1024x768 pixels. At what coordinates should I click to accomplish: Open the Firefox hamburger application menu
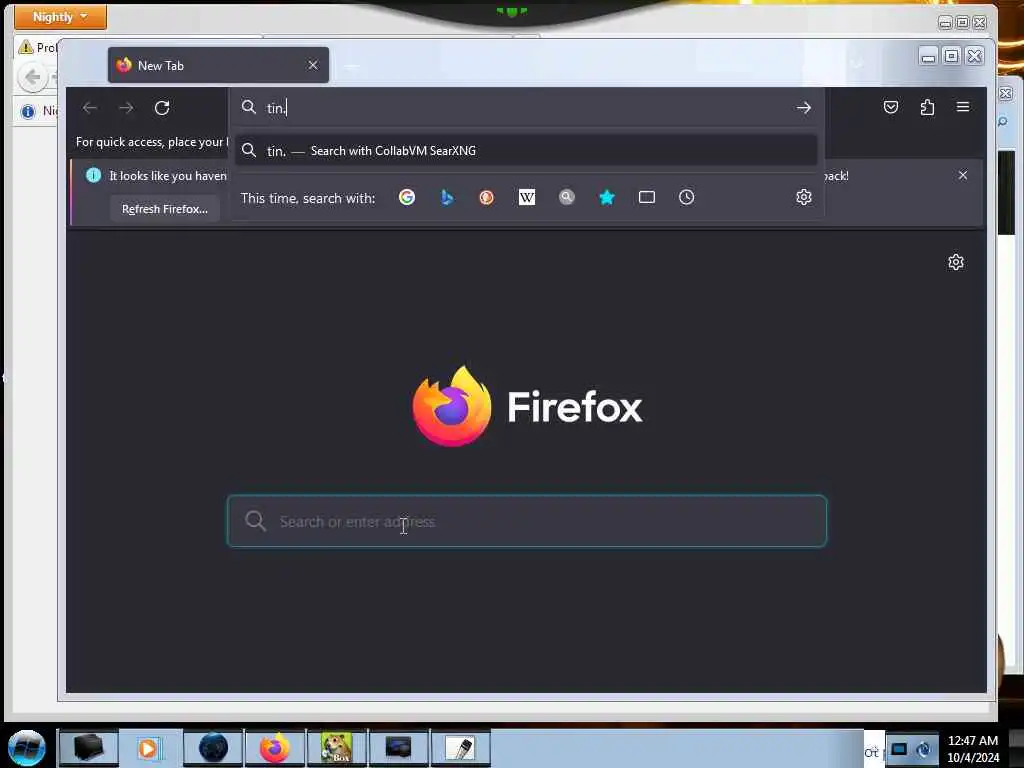click(x=963, y=106)
